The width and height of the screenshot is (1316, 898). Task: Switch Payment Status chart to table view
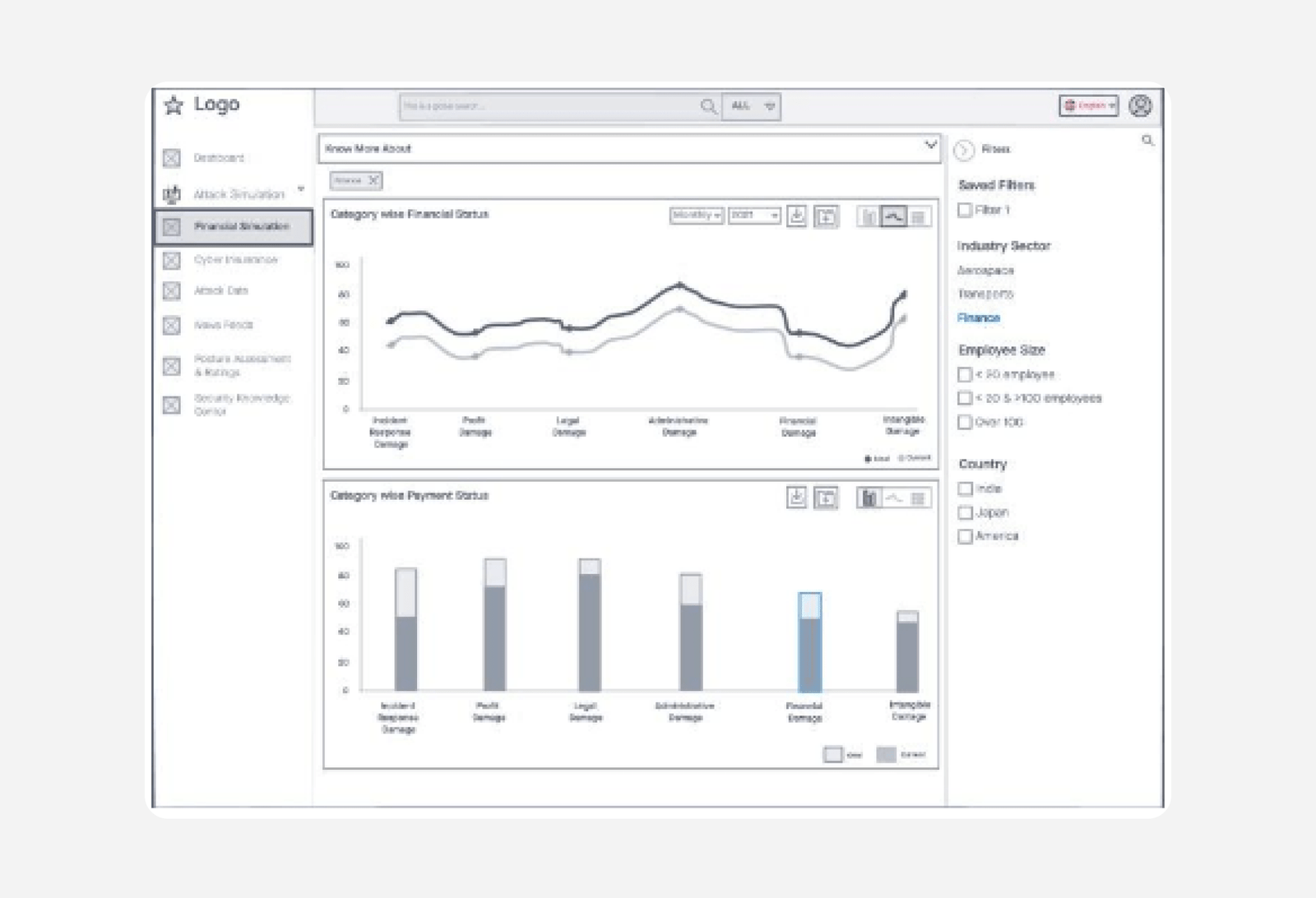click(x=919, y=498)
